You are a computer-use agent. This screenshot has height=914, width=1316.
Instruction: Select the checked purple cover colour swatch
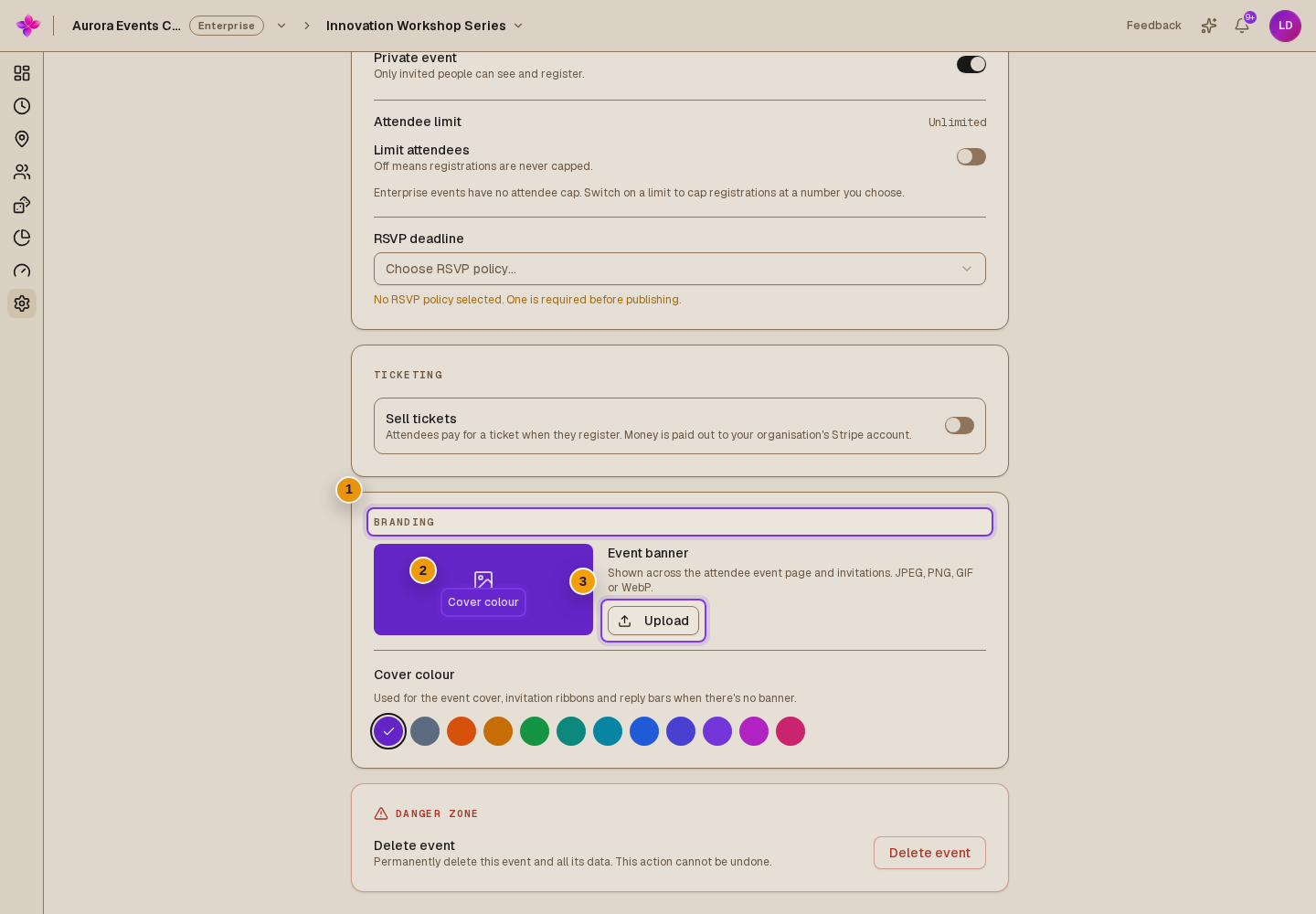point(388,731)
